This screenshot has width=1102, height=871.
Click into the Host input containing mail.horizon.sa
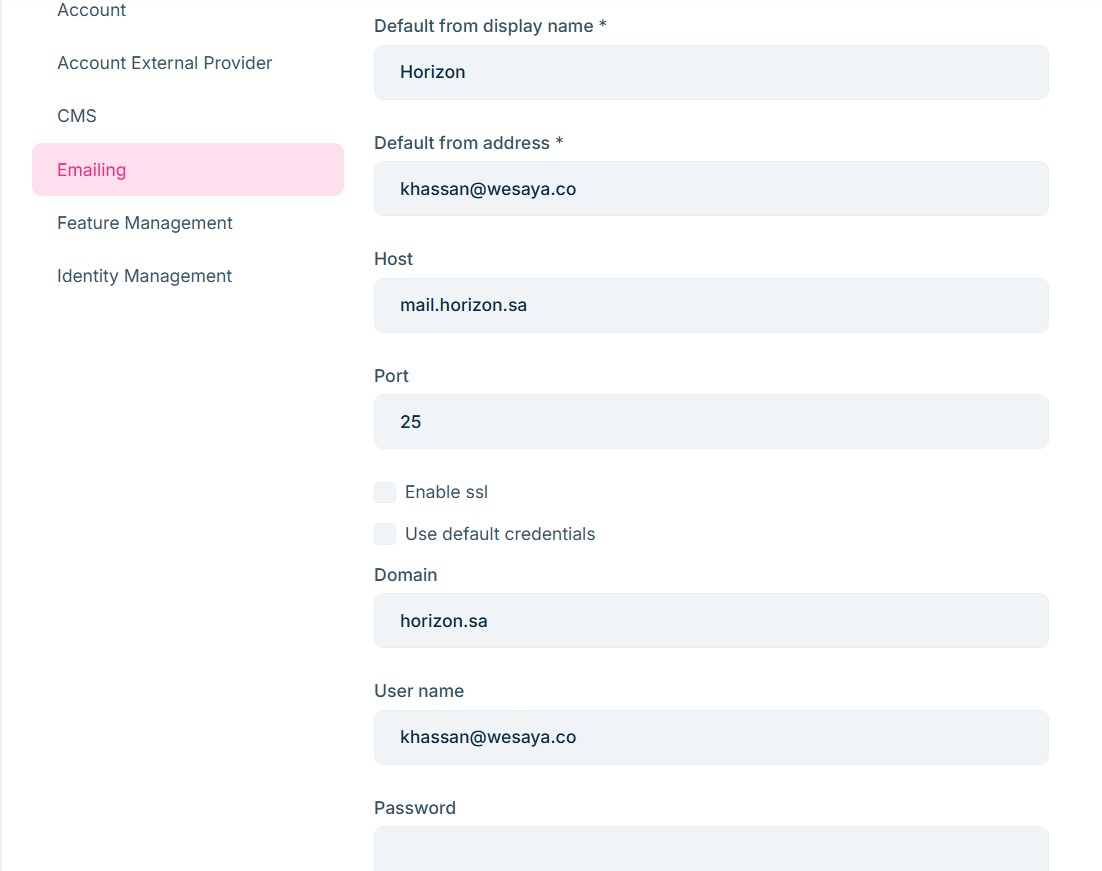tap(711, 305)
